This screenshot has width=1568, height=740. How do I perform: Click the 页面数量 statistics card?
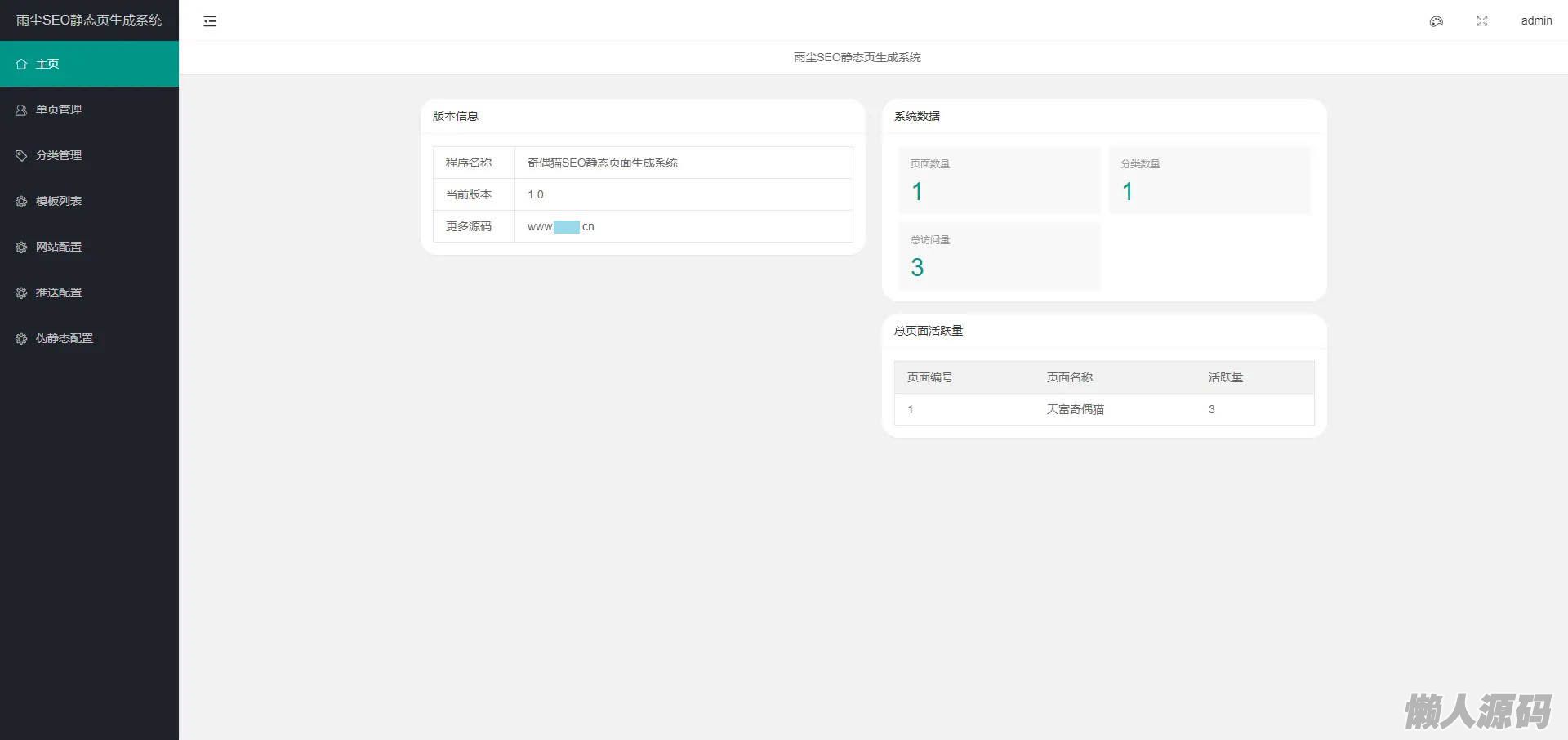[x=999, y=181]
